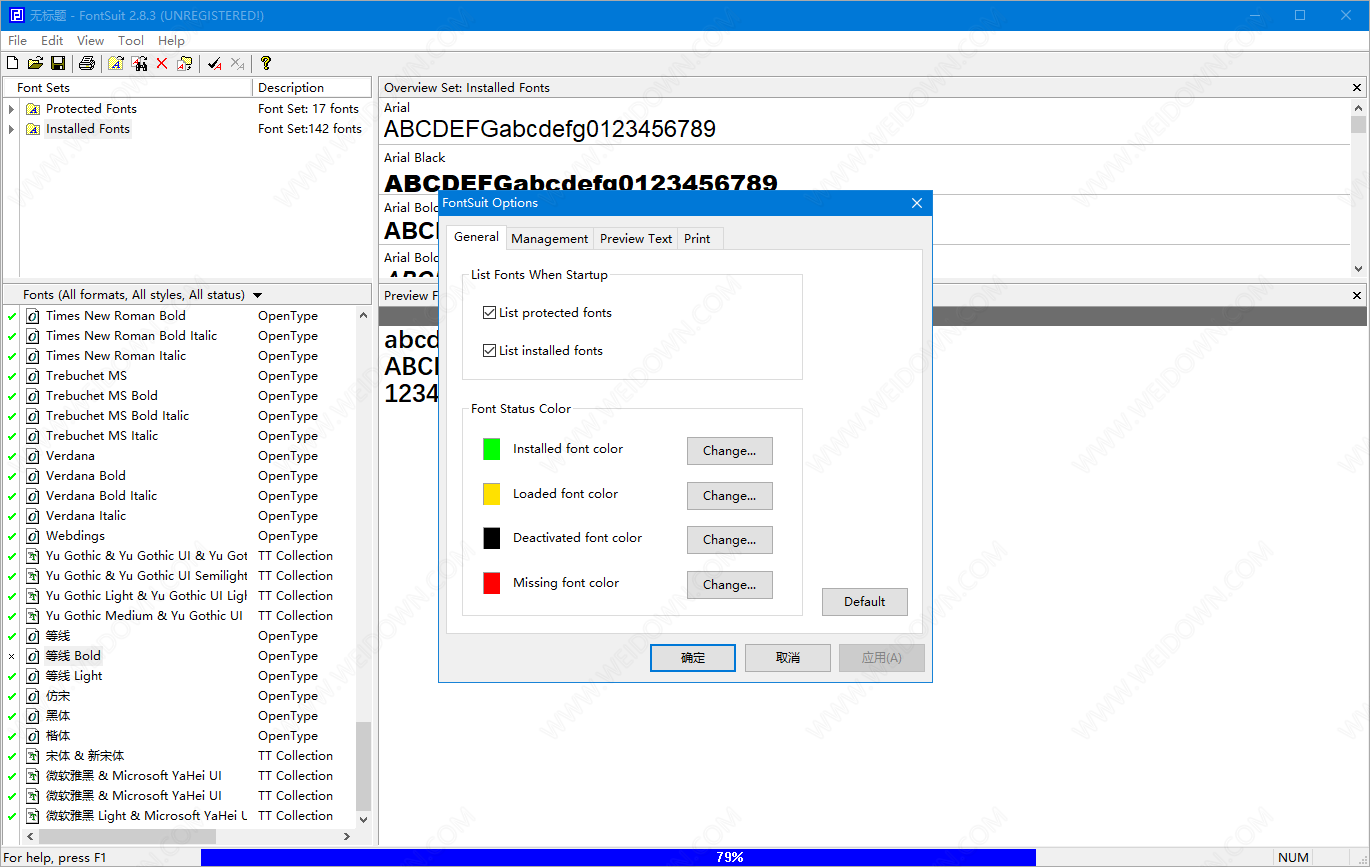Toggle the List protected fonts checkbox

(x=489, y=313)
